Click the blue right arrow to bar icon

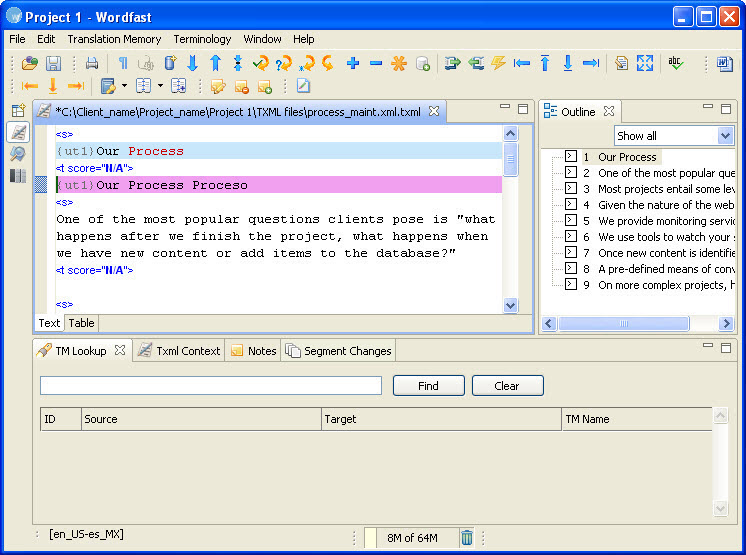tap(591, 63)
